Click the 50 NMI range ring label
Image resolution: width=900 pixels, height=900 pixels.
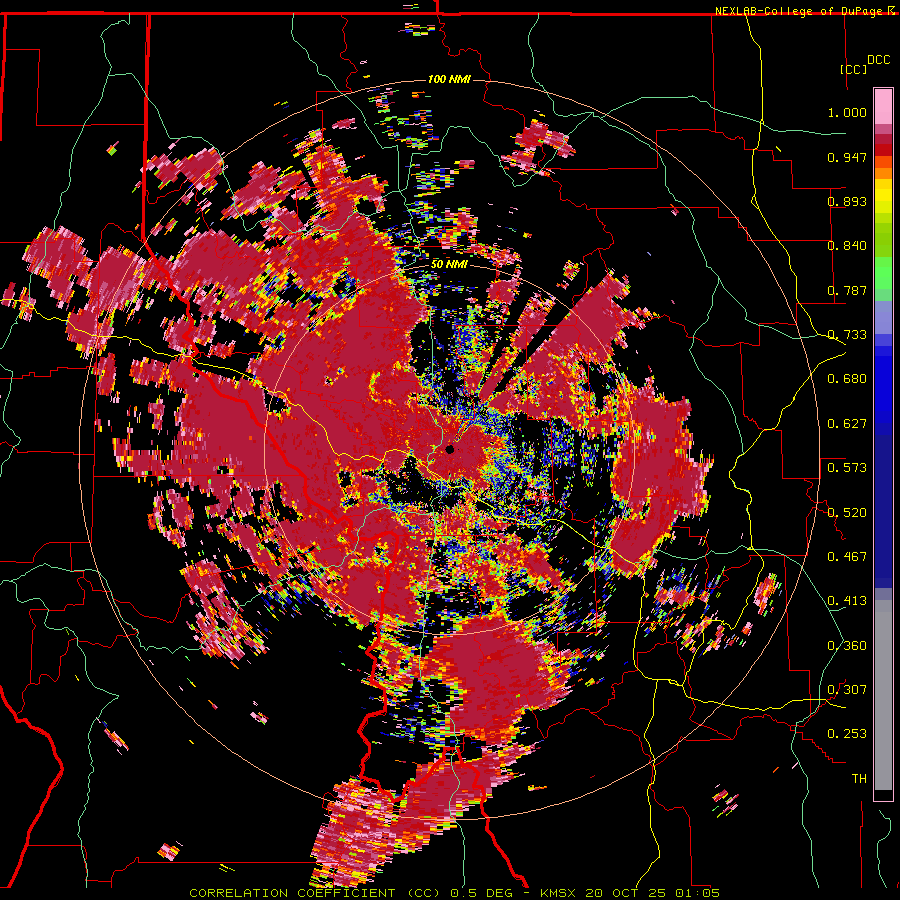click(x=449, y=265)
